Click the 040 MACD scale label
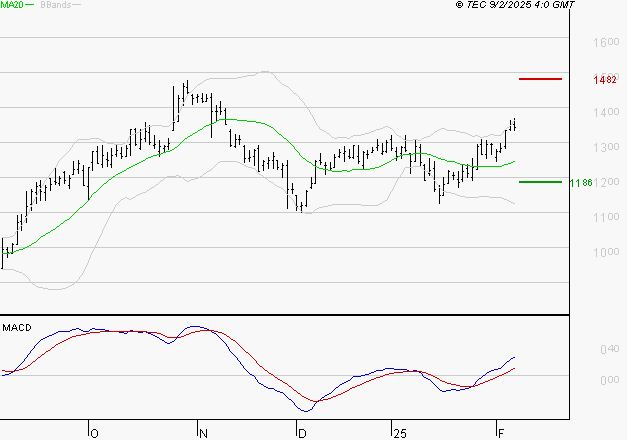627x440 pixels. click(x=609, y=350)
